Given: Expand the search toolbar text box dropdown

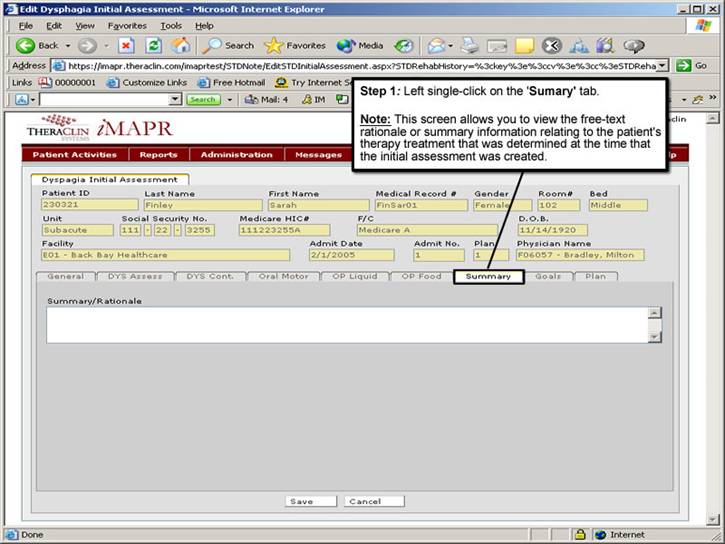Looking at the screenshot, I should (x=176, y=99).
